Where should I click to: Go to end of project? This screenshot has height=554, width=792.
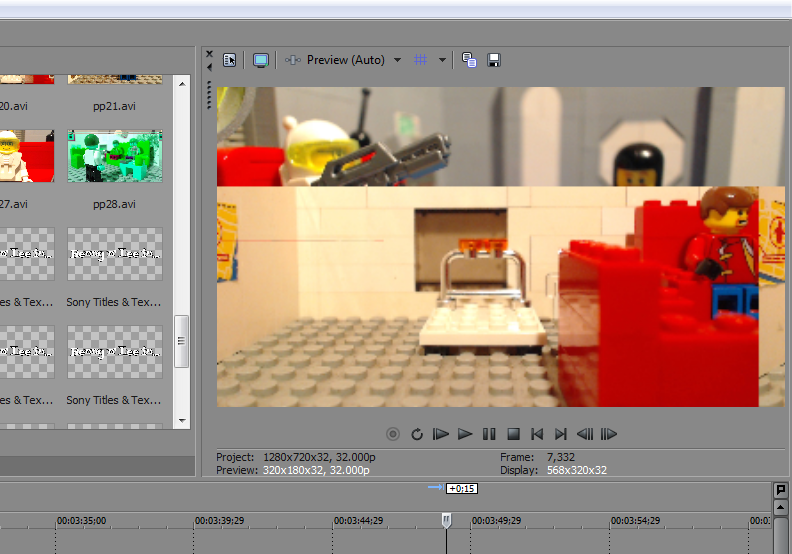561,434
